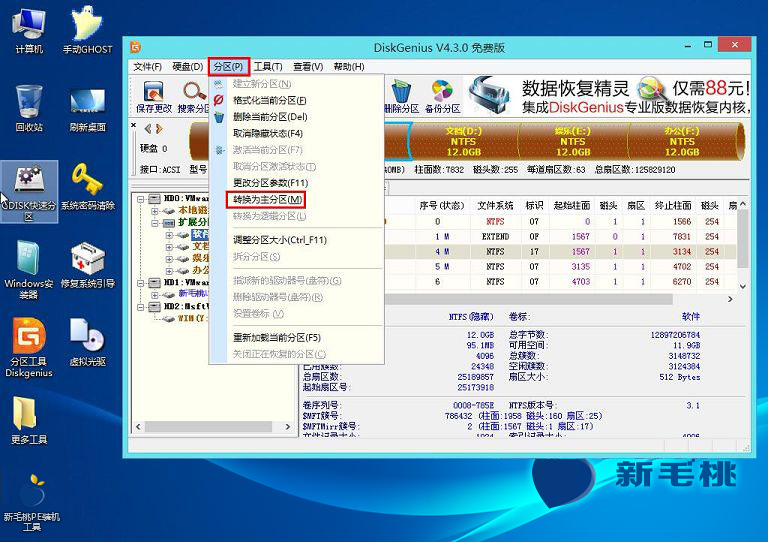Click the 起始柱面 column header
768x542 pixels.
click(x=572, y=206)
